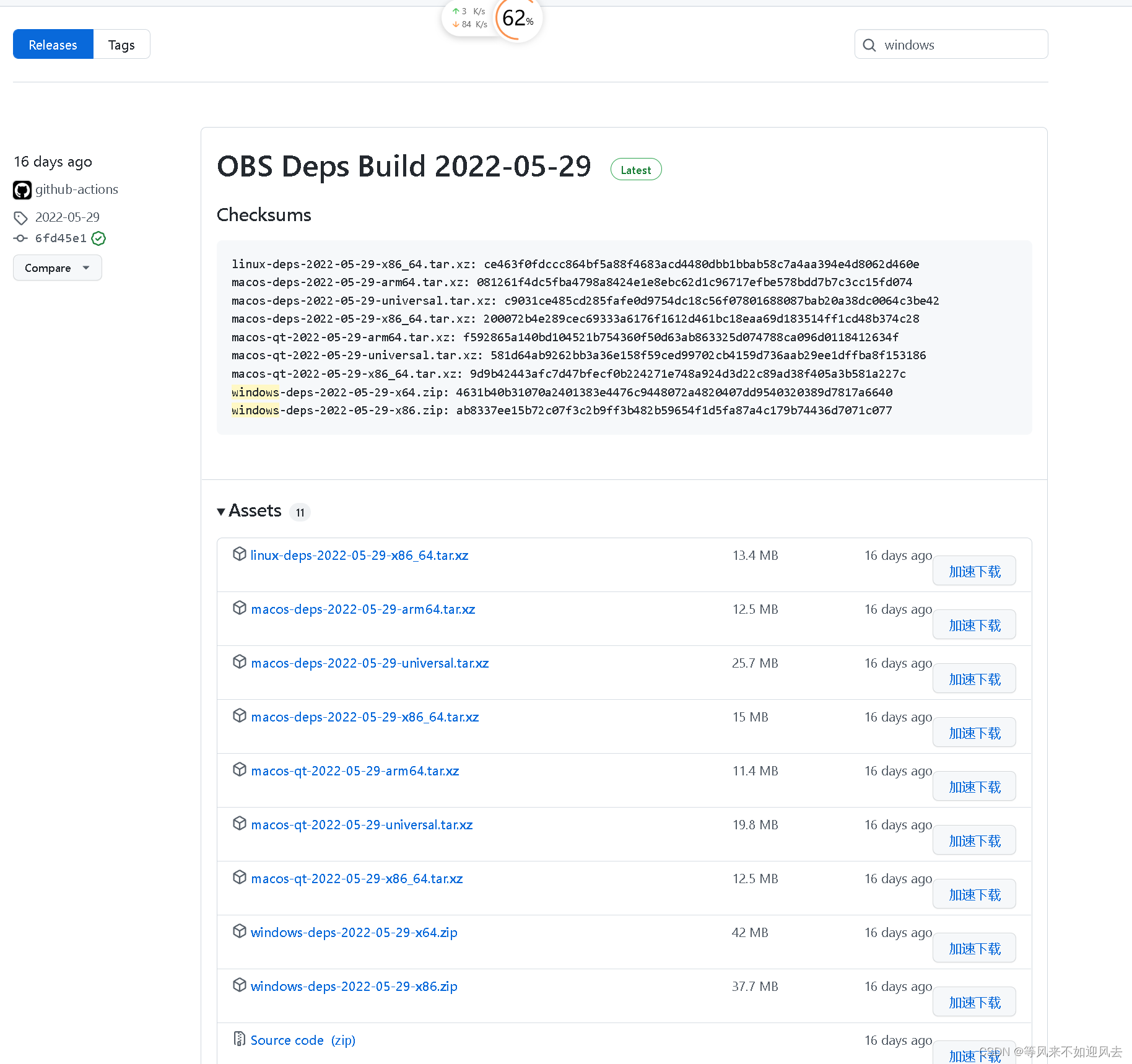Collapse the Assets section
This screenshot has width=1132, height=1064.
pyautogui.click(x=222, y=511)
